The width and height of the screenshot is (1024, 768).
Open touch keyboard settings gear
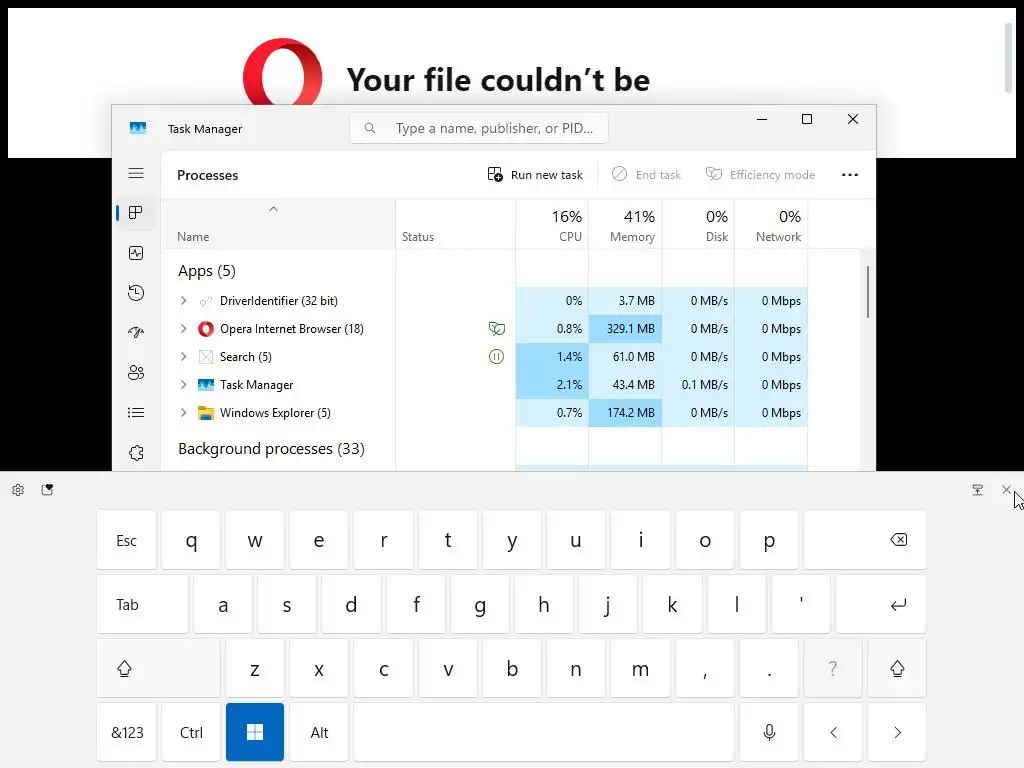[x=18, y=490]
